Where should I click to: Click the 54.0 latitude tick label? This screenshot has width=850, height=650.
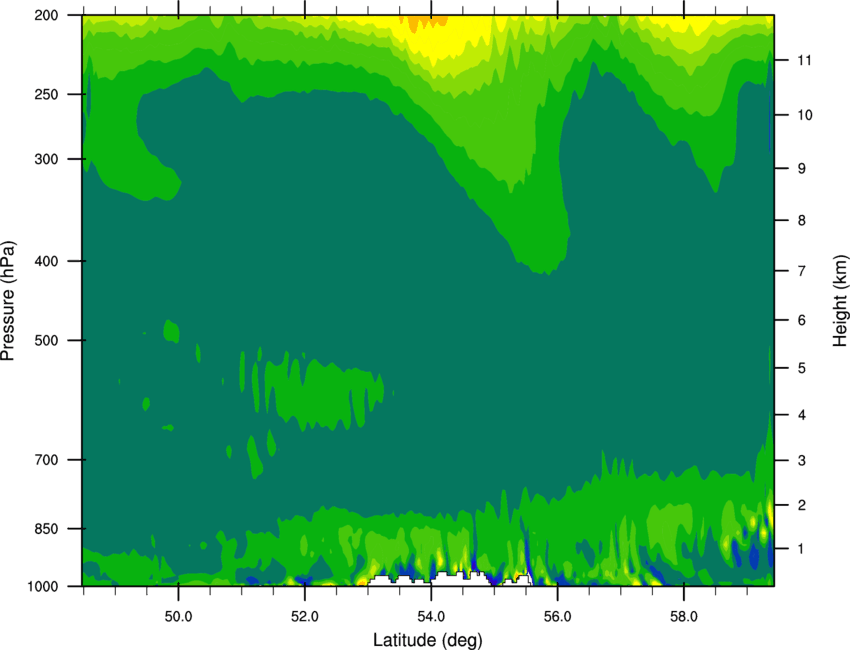432,617
